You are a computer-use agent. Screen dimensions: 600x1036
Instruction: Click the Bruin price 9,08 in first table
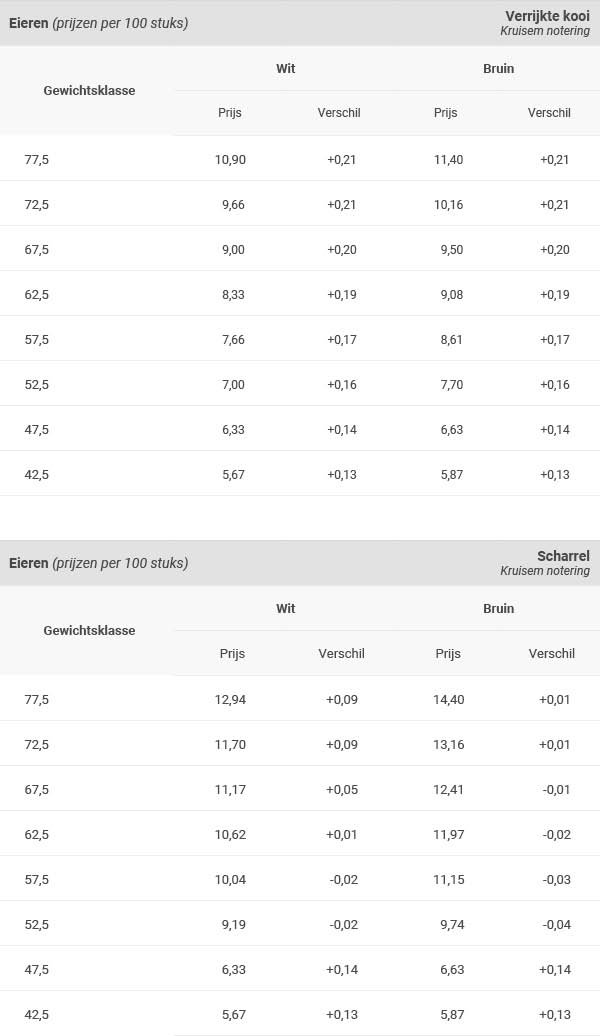[x=452, y=294]
